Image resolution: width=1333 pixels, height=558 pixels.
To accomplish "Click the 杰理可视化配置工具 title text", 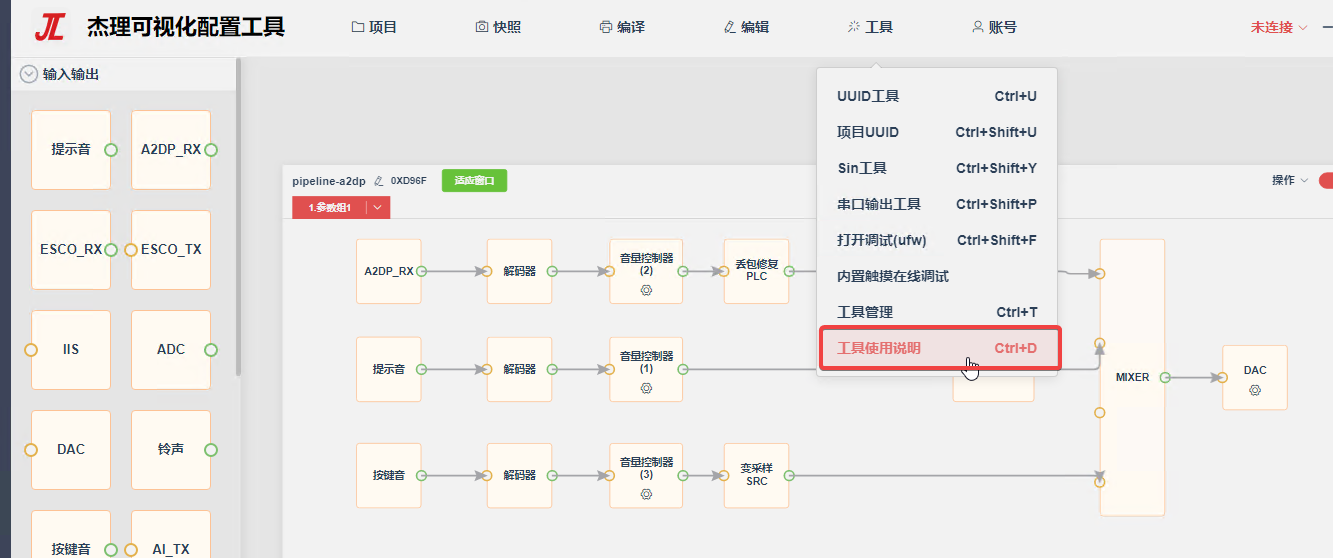I will [186, 27].
